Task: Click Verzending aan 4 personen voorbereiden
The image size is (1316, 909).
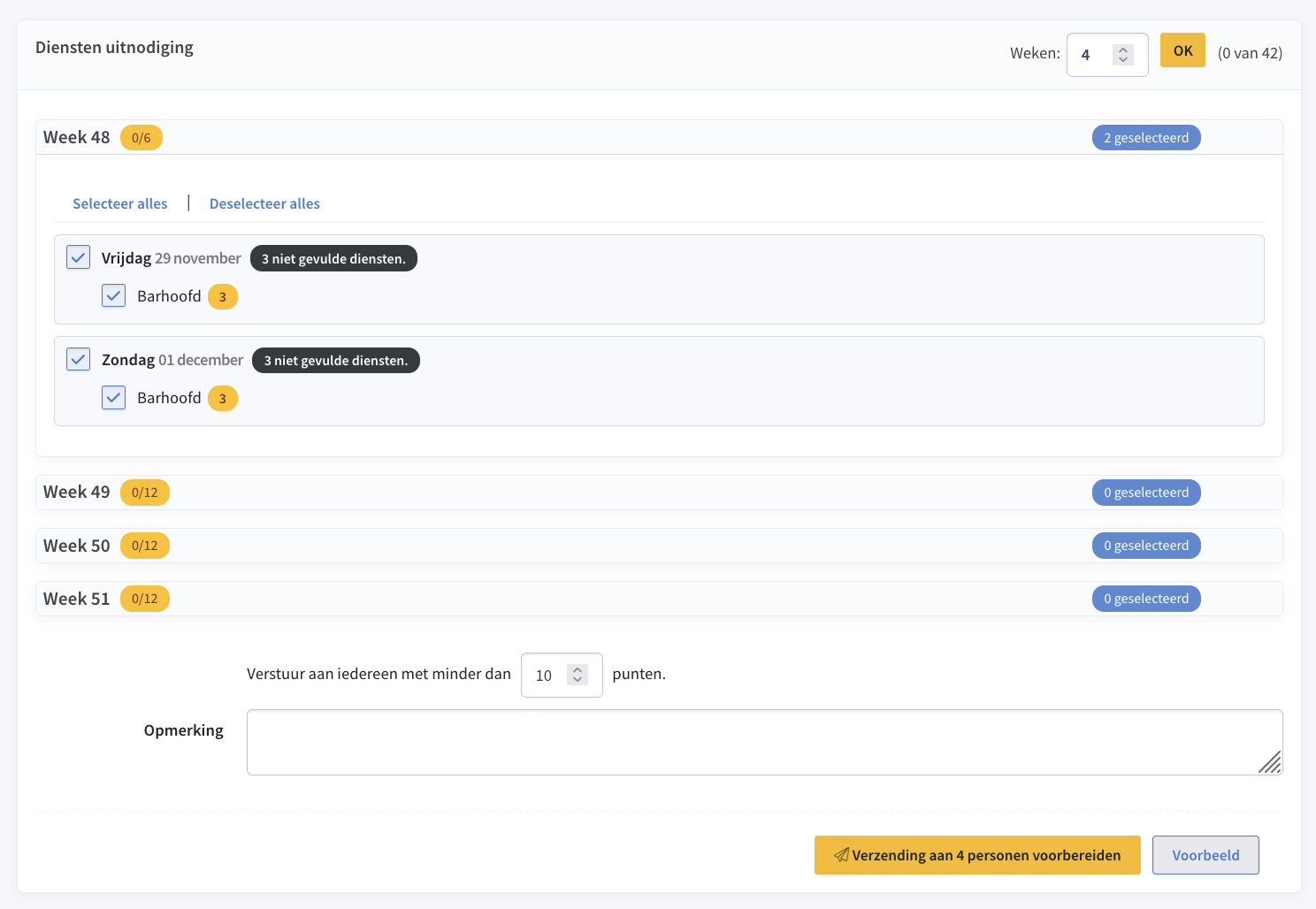Action: [977, 855]
